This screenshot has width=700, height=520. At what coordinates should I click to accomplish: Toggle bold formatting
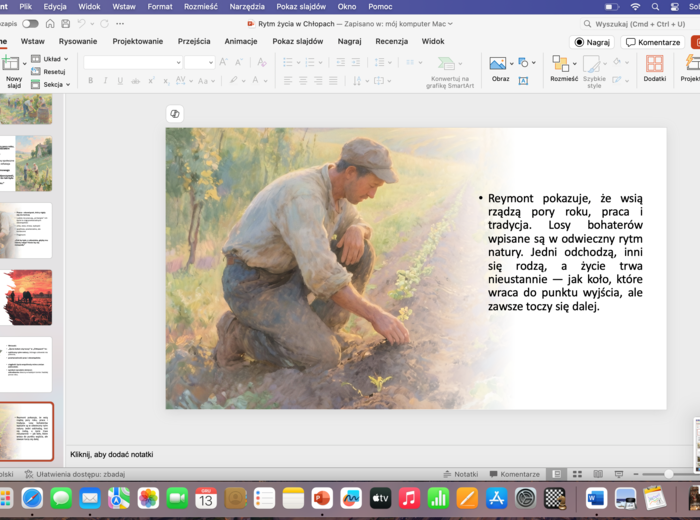point(91,81)
